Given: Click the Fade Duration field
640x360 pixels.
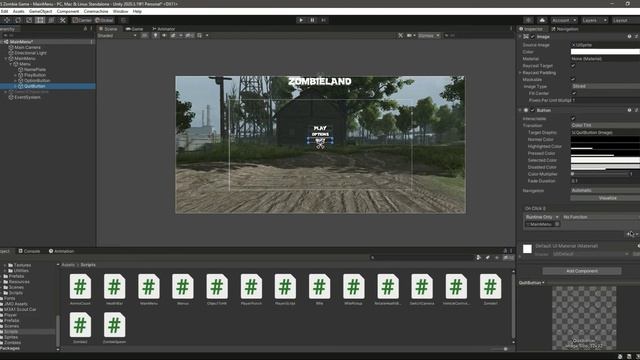Looking at the screenshot, I should 605,181.
